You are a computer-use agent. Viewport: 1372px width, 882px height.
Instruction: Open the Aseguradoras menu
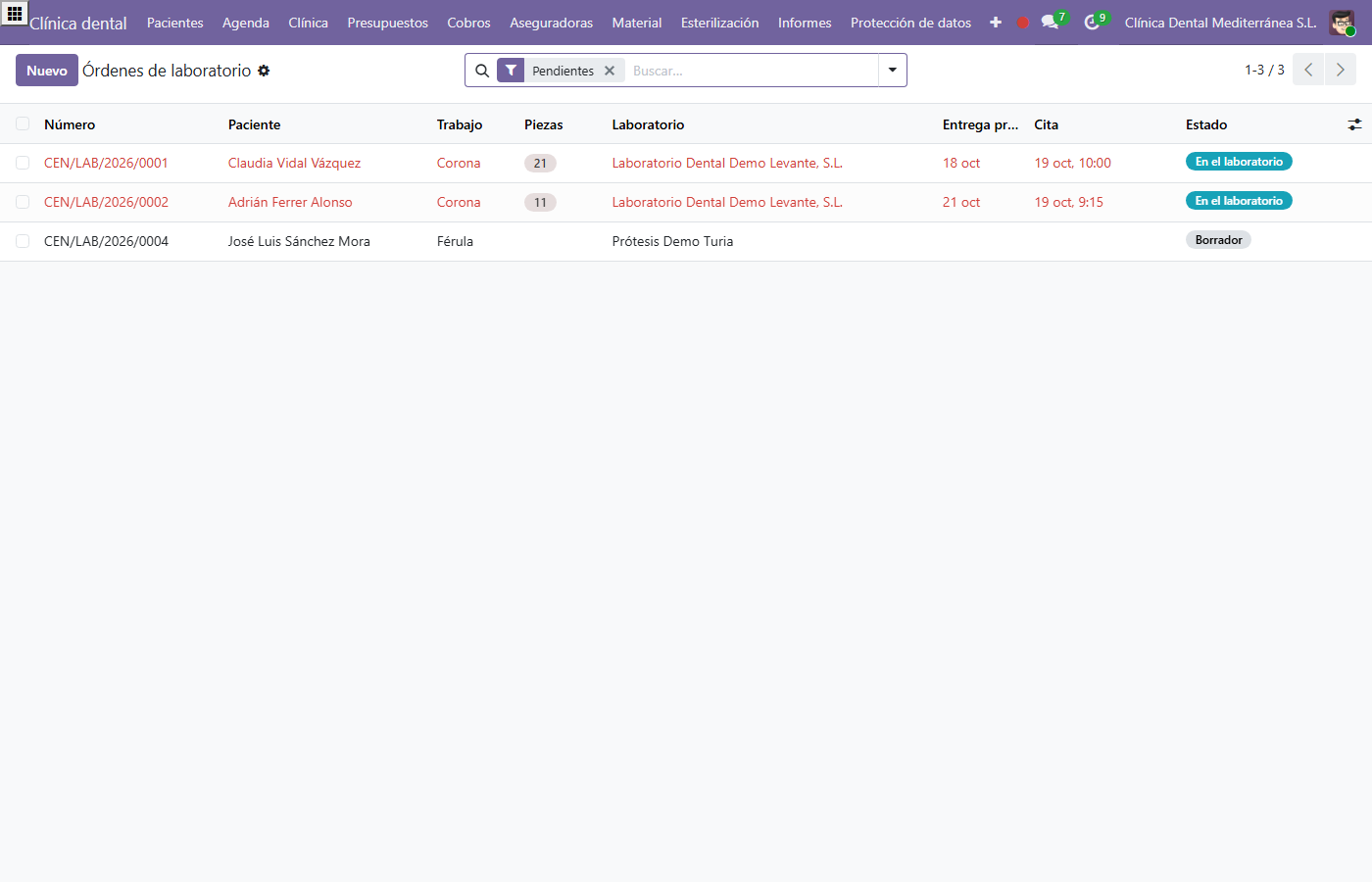(x=552, y=23)
